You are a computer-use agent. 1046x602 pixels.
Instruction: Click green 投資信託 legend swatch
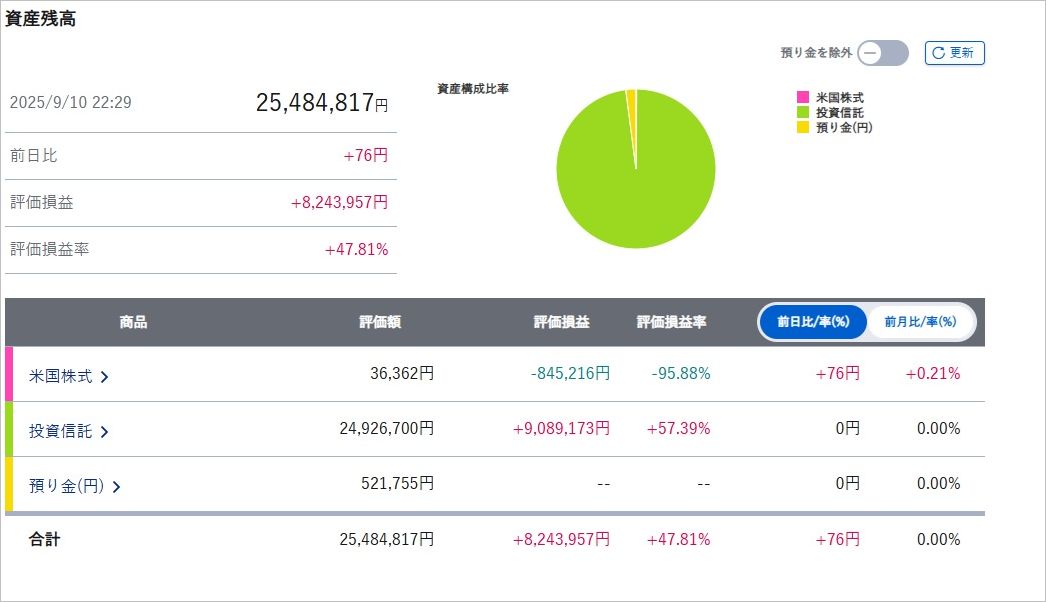pos(803,112)
